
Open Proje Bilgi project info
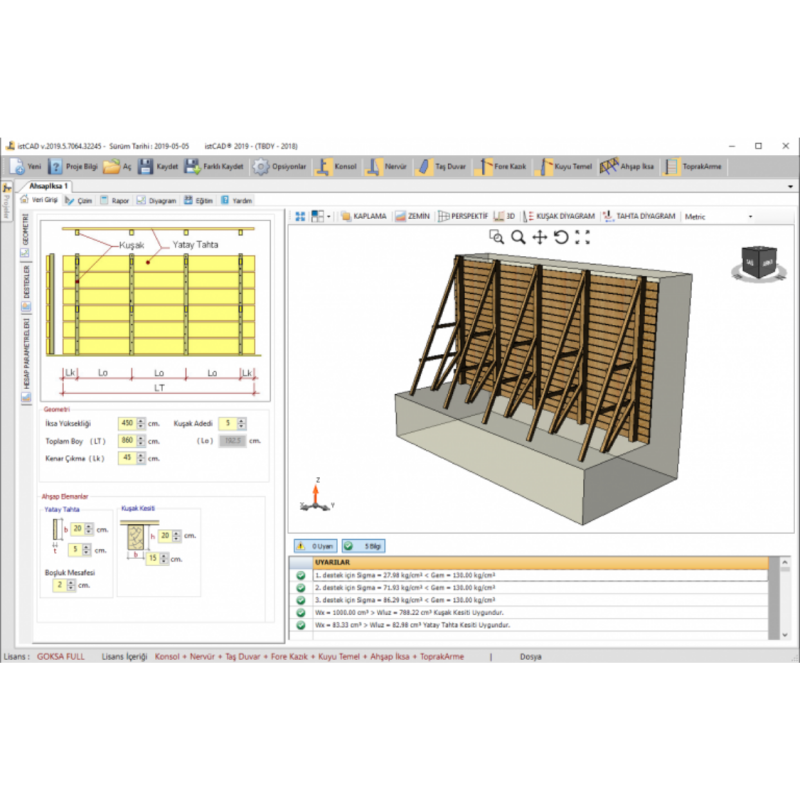coord(73,166)
